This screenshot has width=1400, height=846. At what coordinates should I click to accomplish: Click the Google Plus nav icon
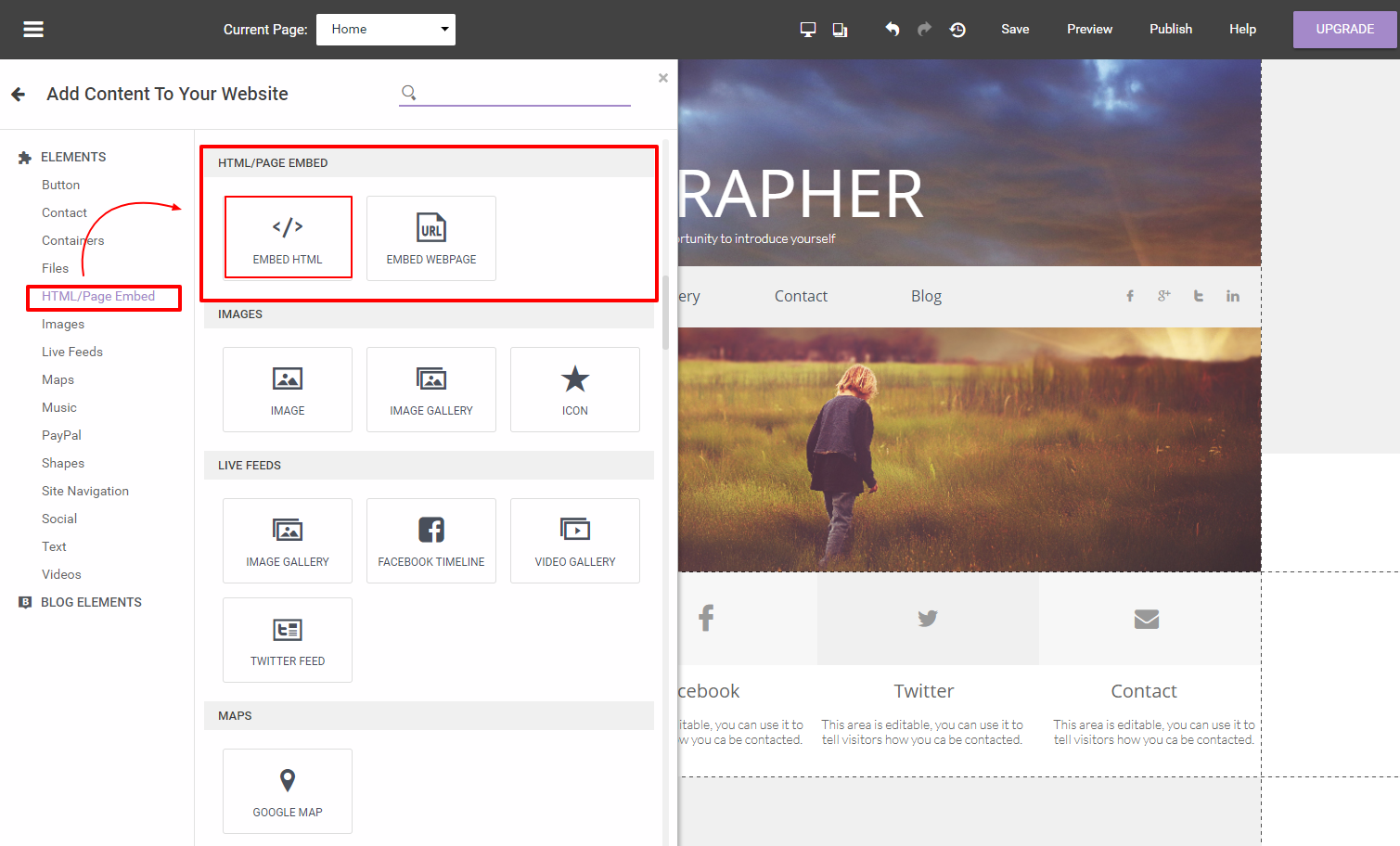click(1163, 296)
